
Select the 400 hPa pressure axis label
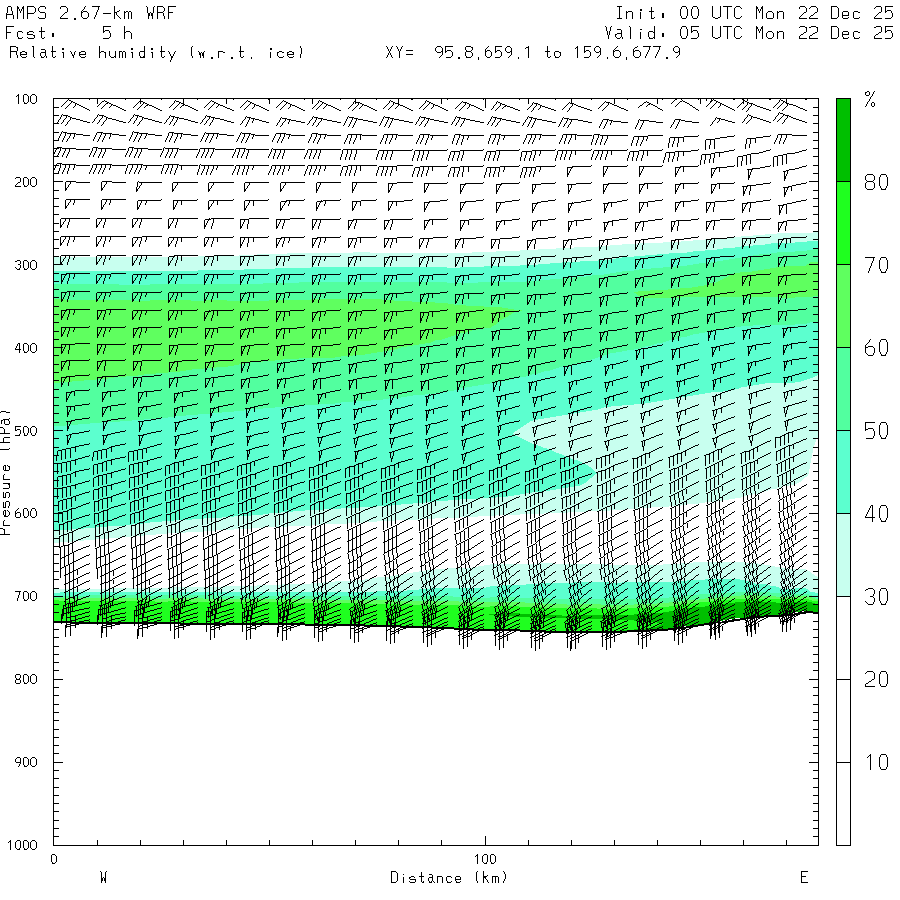[x=26, y=348]
